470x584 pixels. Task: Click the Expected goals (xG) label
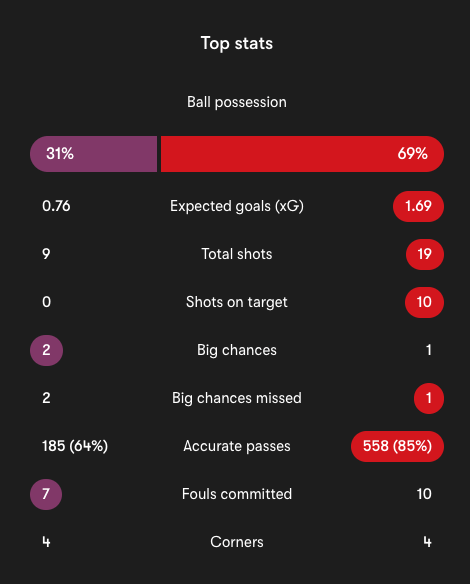click(237, 206)
